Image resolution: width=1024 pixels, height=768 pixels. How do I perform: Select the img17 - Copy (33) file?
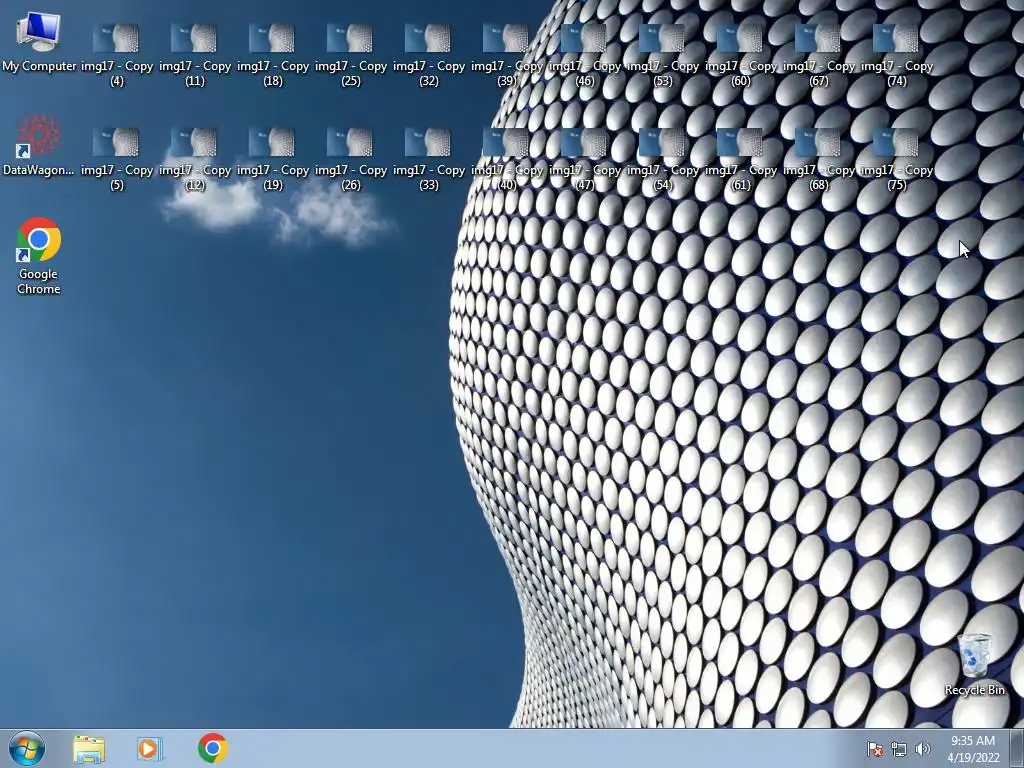click(429, 159)
